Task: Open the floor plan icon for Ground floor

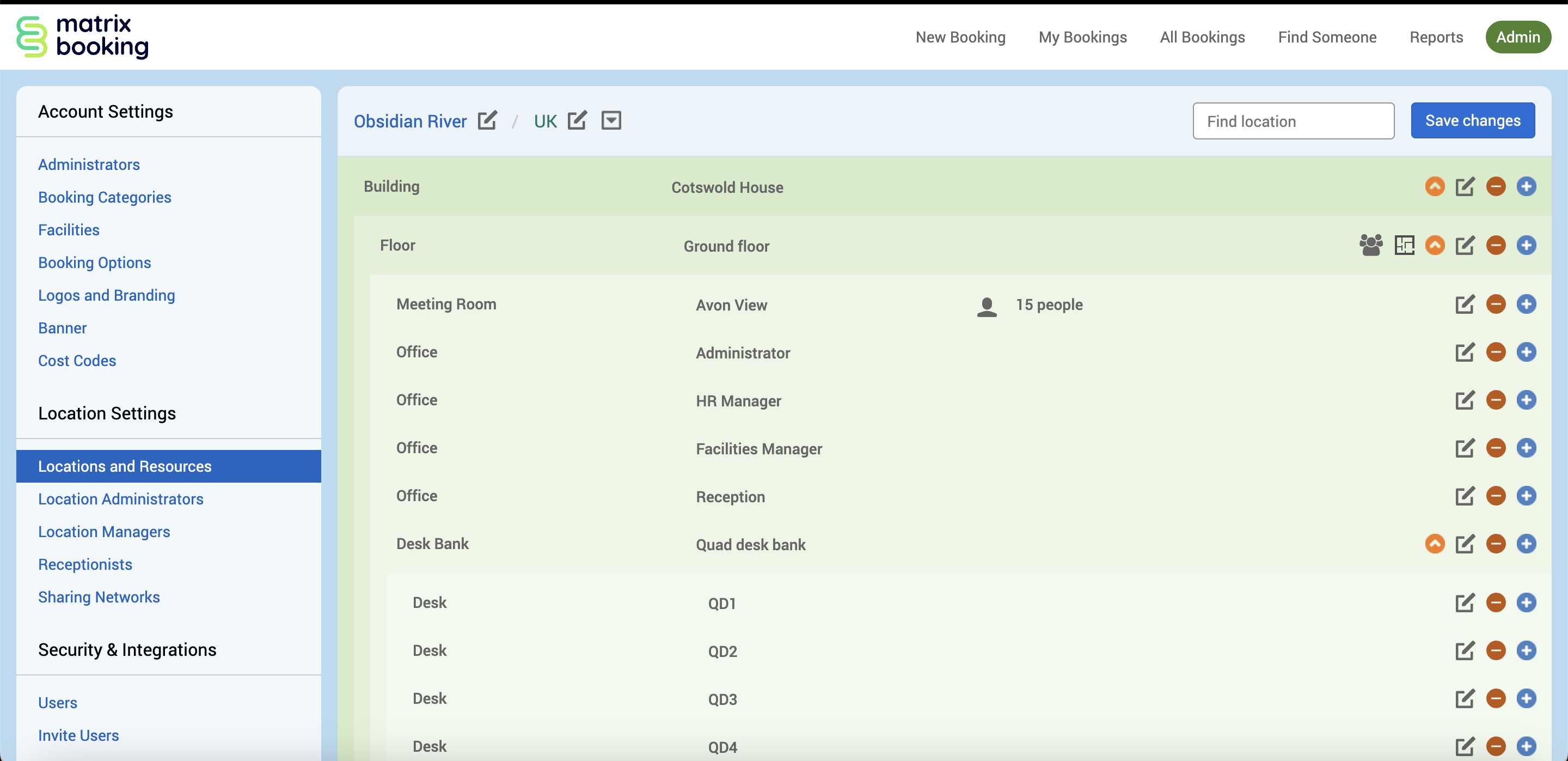Action: pos(1404,245)
